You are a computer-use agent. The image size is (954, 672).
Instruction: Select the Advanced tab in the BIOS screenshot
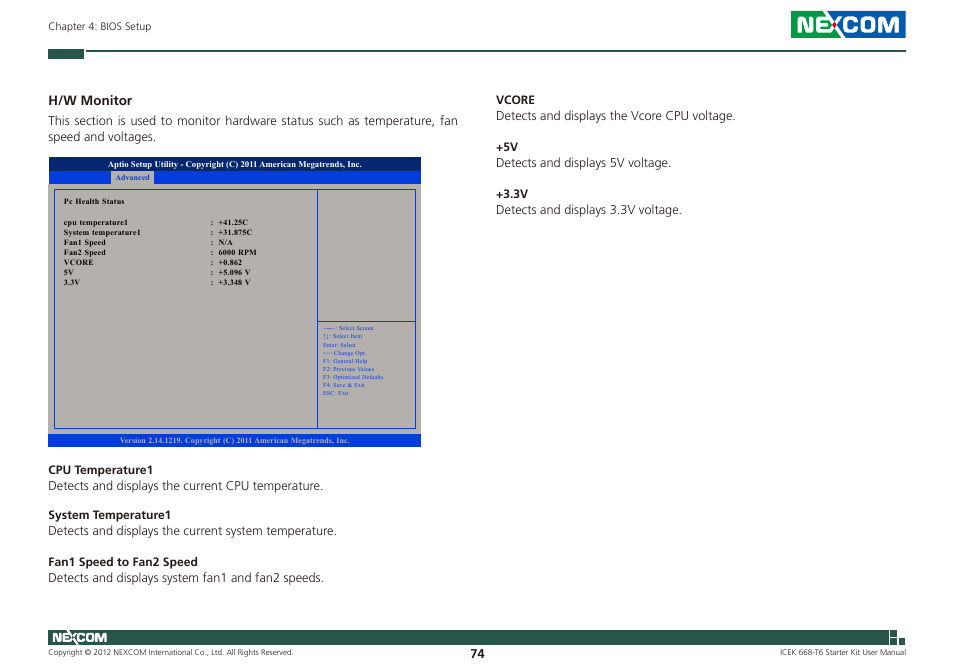[x=132, y=178]
